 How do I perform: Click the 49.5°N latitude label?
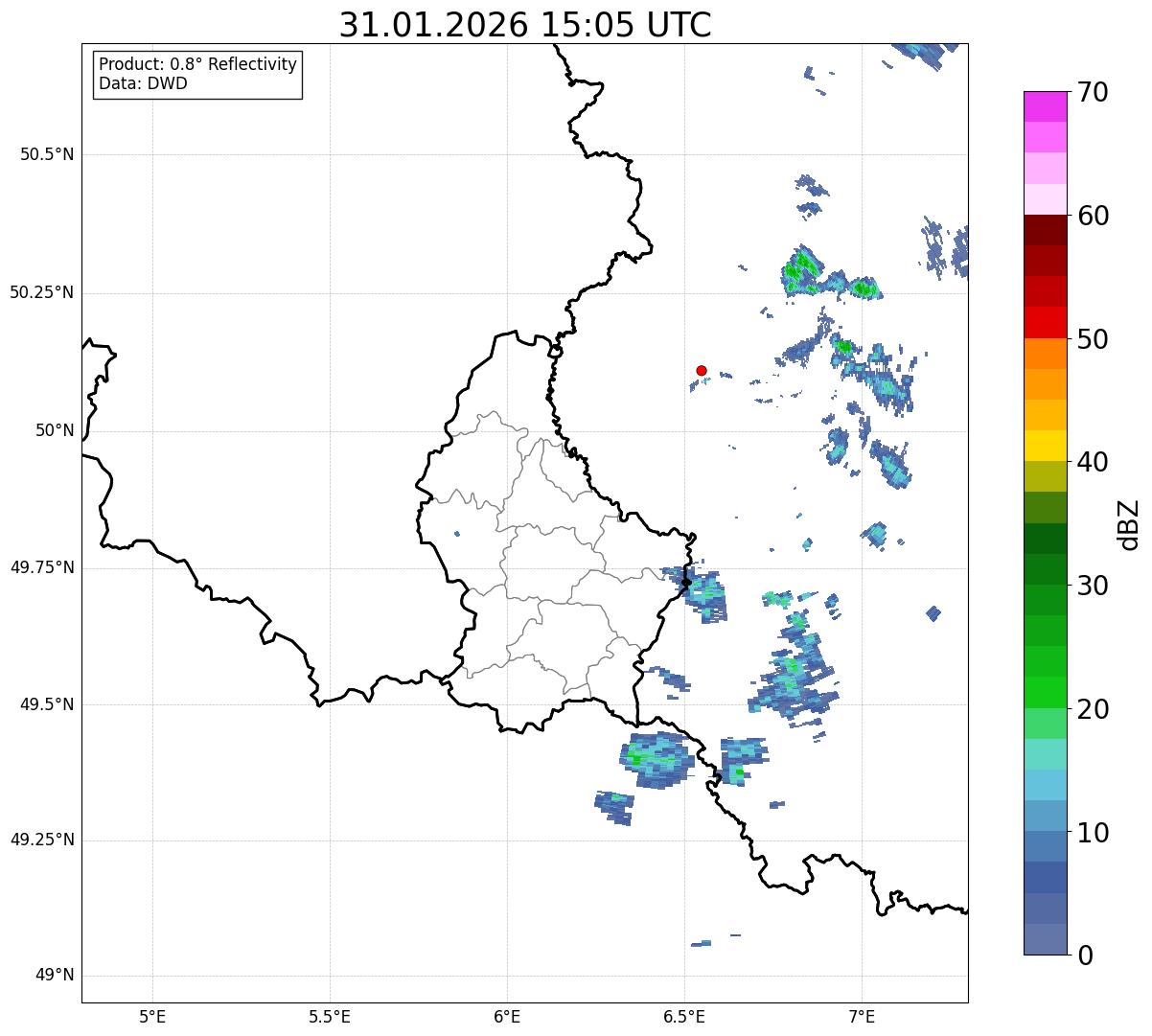click(x=47, y=704)
